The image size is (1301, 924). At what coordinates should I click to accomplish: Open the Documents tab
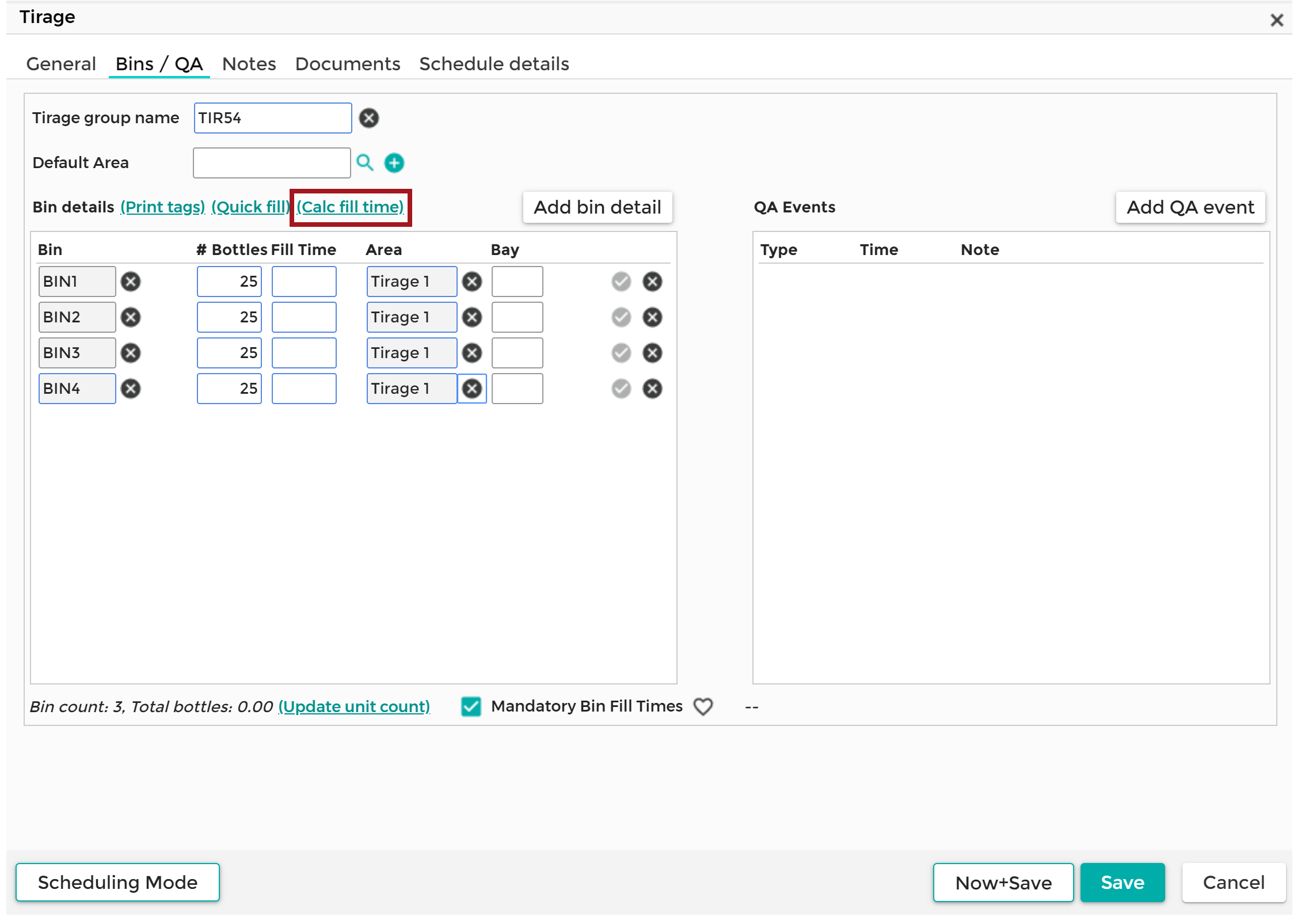click(348, 64)
